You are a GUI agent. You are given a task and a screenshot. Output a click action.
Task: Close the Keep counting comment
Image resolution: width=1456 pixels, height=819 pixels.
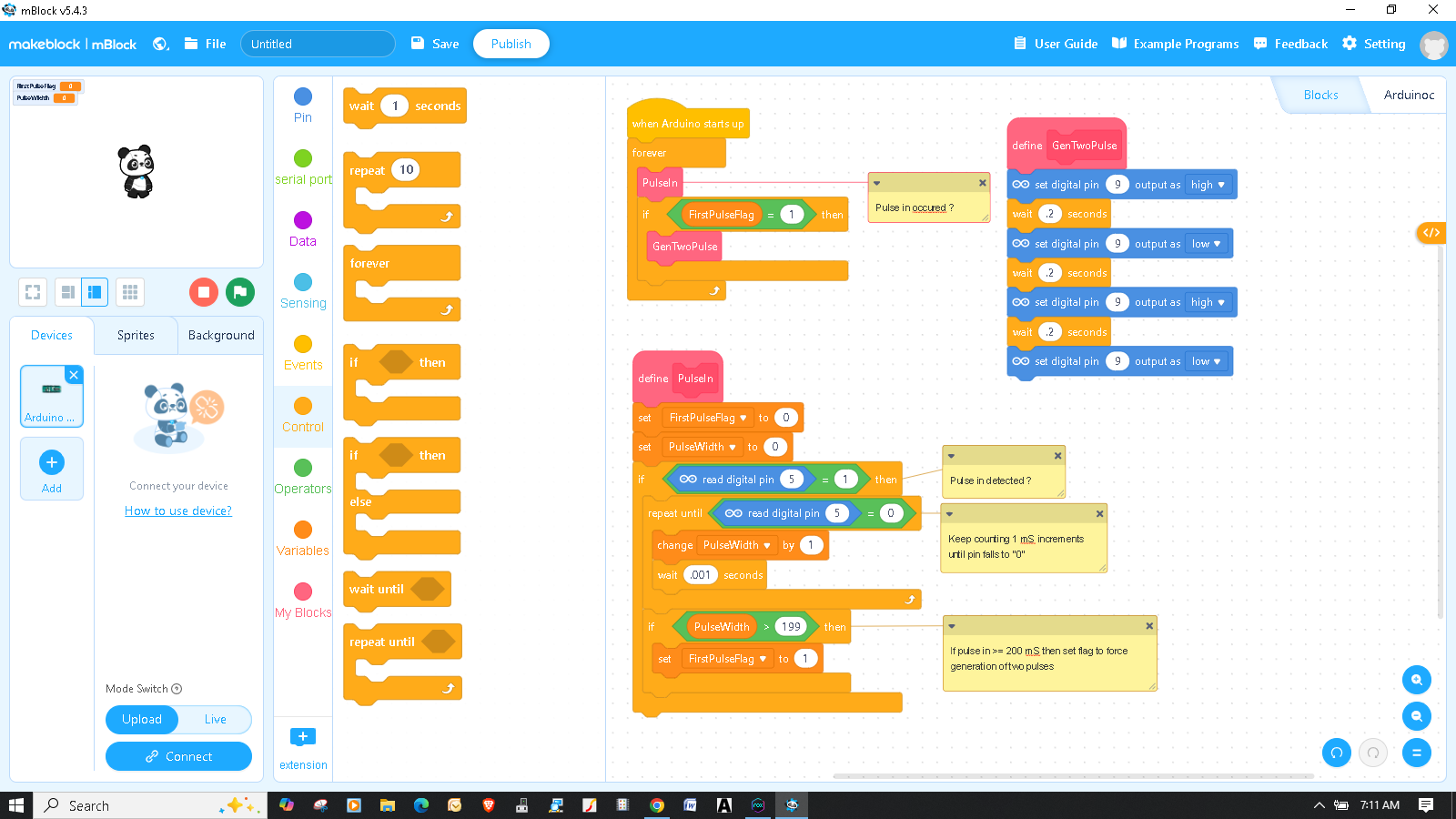tap(1099, 514)
